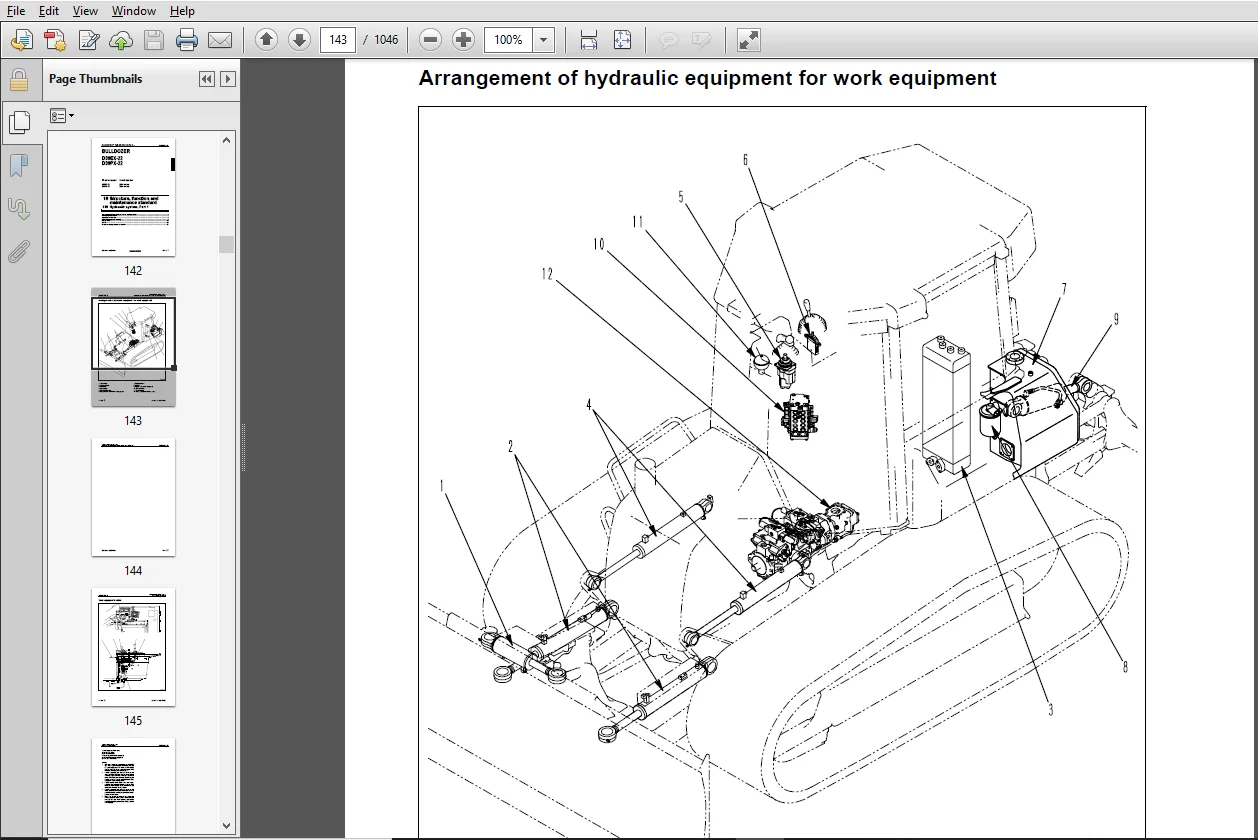The width and height of the screenshot is (1258, 840).
Task: Click the total page count '1046'
Action: tap(386, 40)
